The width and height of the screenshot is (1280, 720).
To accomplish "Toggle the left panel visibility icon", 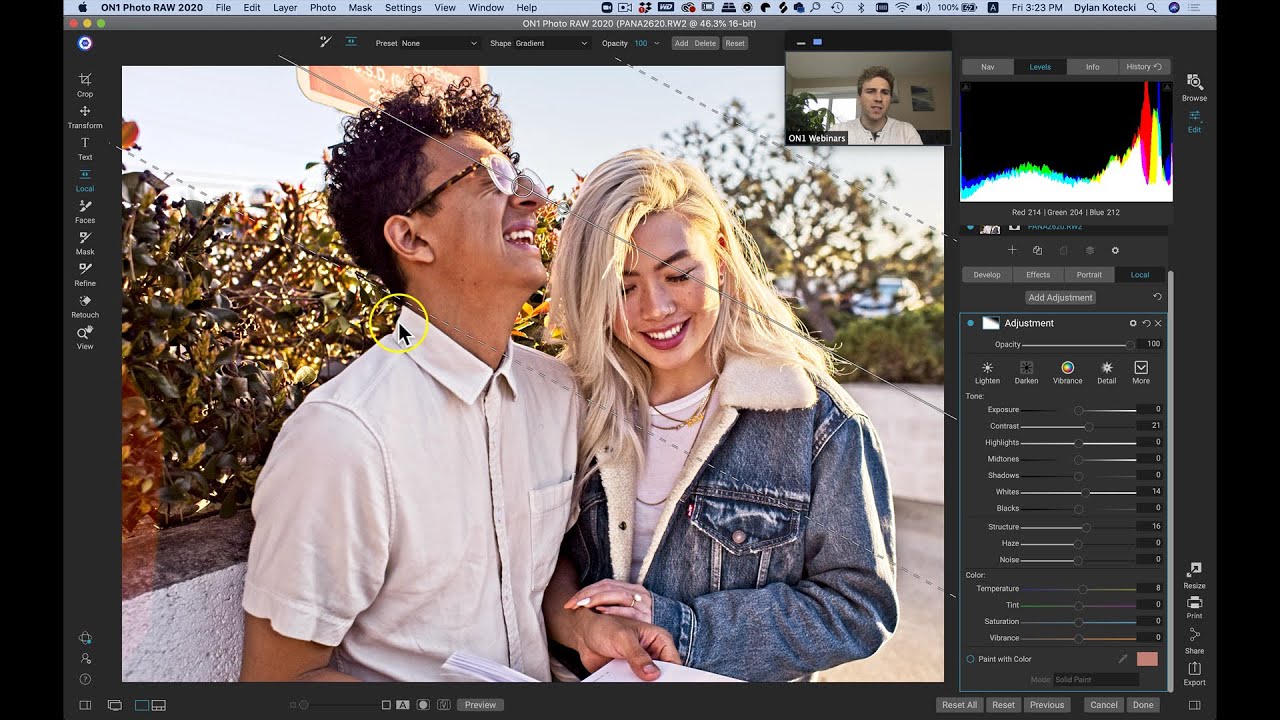I will 85,705.
